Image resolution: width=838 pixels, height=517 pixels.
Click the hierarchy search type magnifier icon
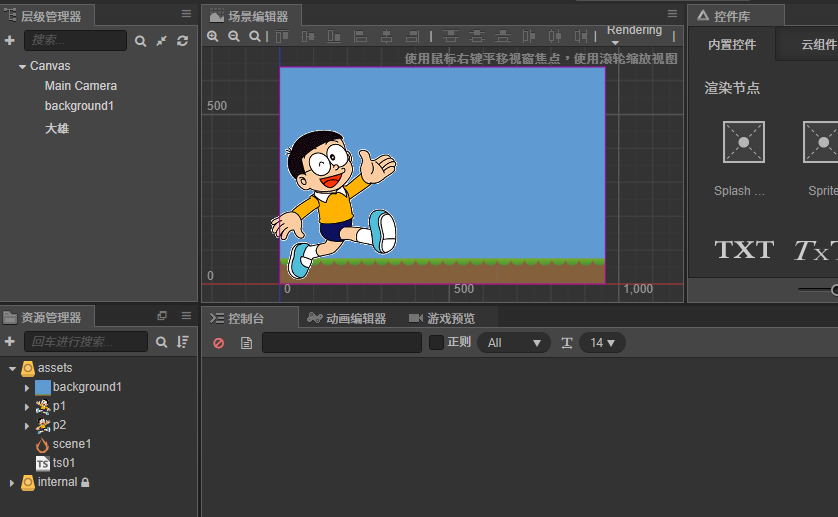141,41
